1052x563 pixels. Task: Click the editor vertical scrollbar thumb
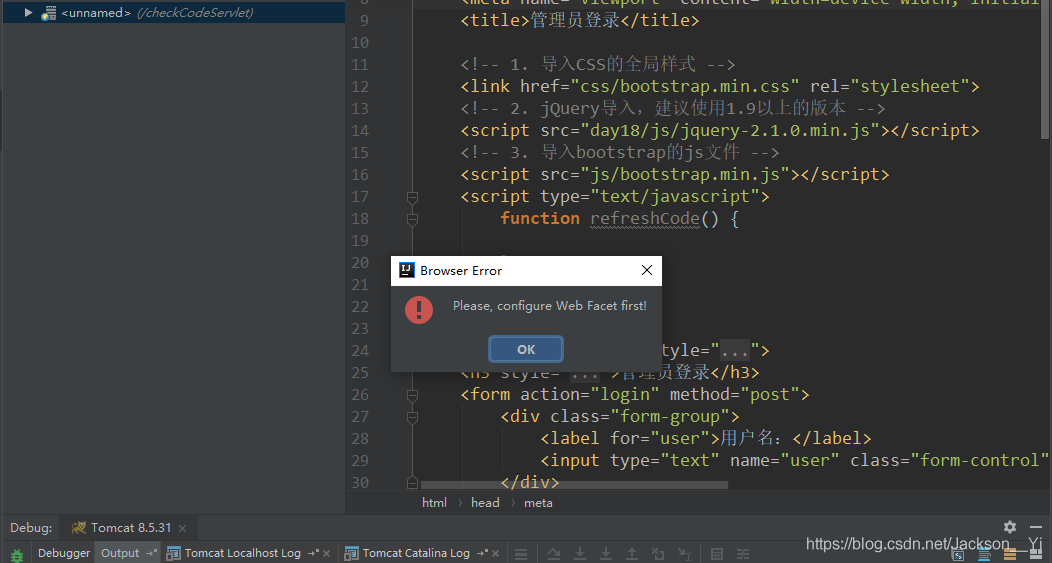(1045, 70)
